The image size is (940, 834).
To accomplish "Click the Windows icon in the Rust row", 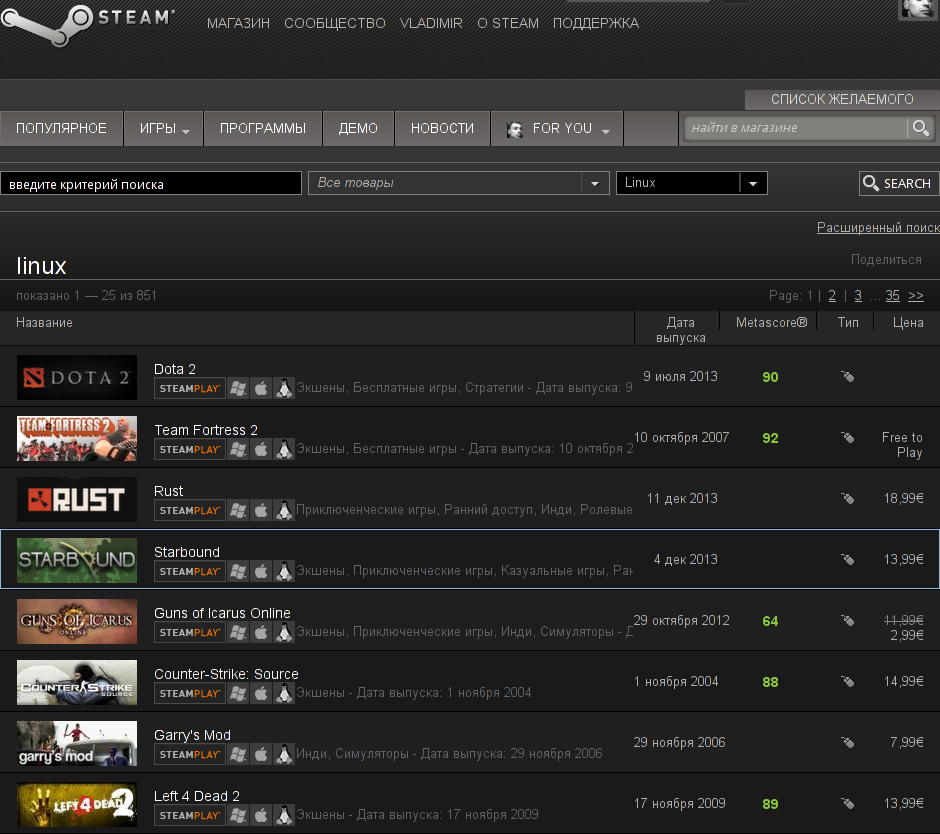I will tap(238, 510).
